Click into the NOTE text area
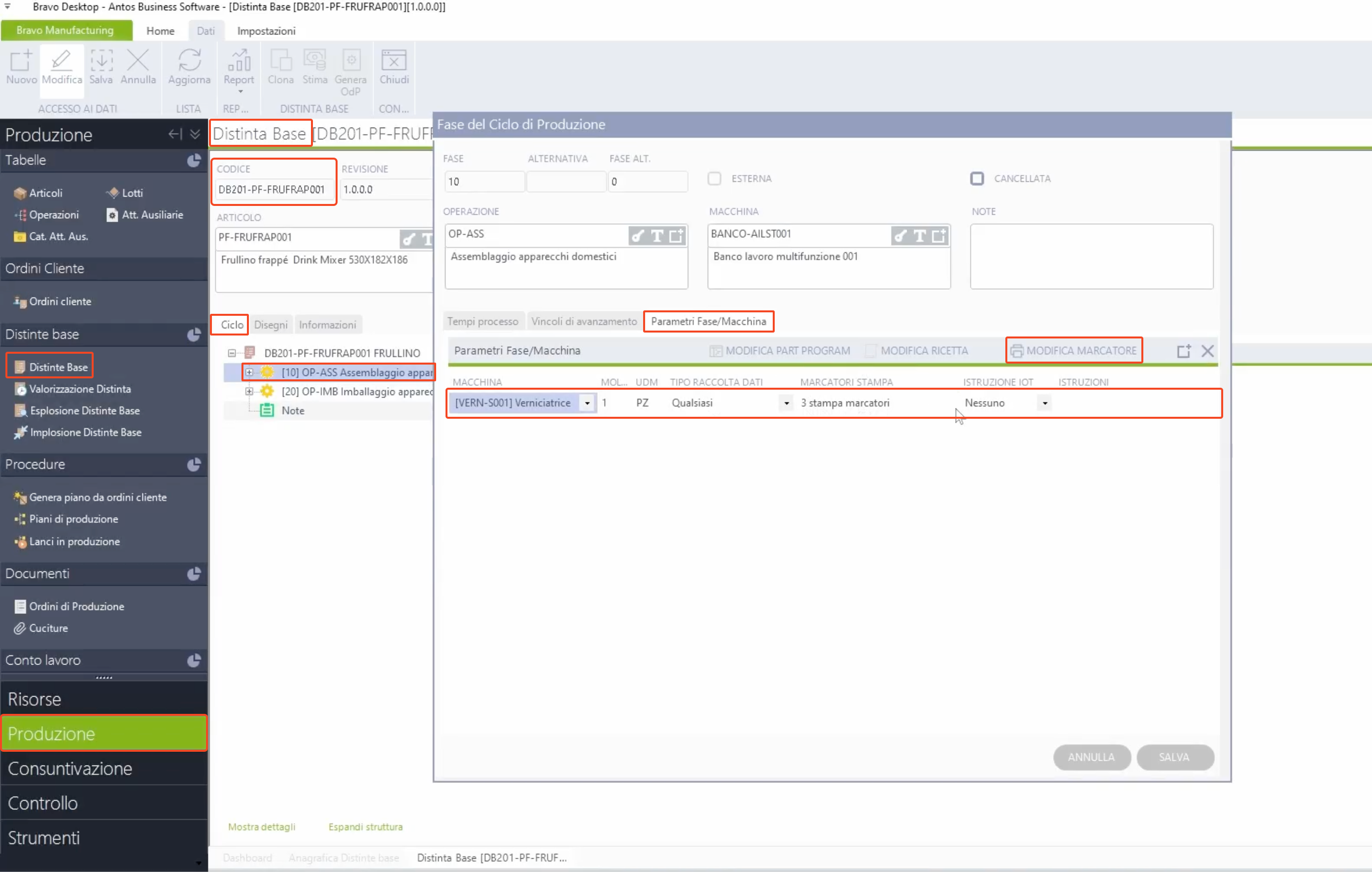Viewport: 1372px width, 872px height. pyautogui.click(x=1091, y=256)
